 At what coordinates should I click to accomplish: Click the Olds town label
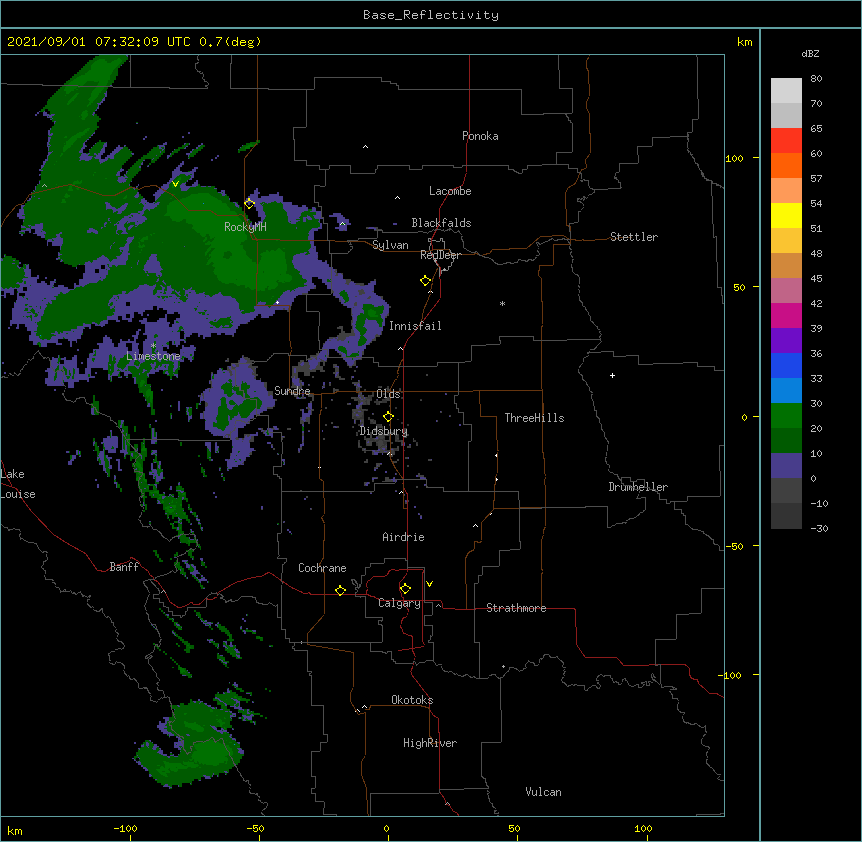click(x=388, y=394)
